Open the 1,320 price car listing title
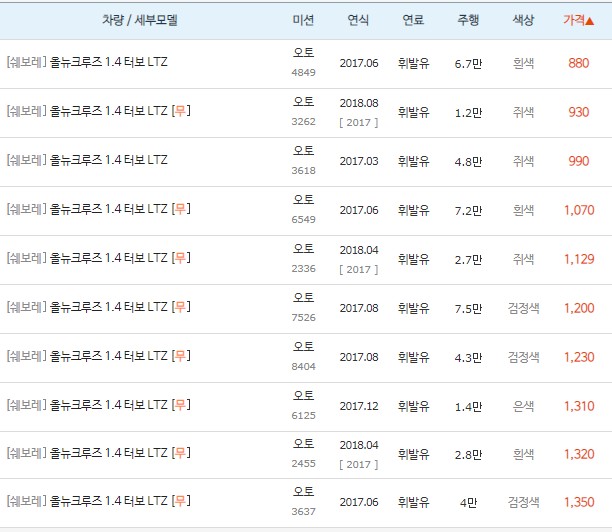 coord(98,453)
